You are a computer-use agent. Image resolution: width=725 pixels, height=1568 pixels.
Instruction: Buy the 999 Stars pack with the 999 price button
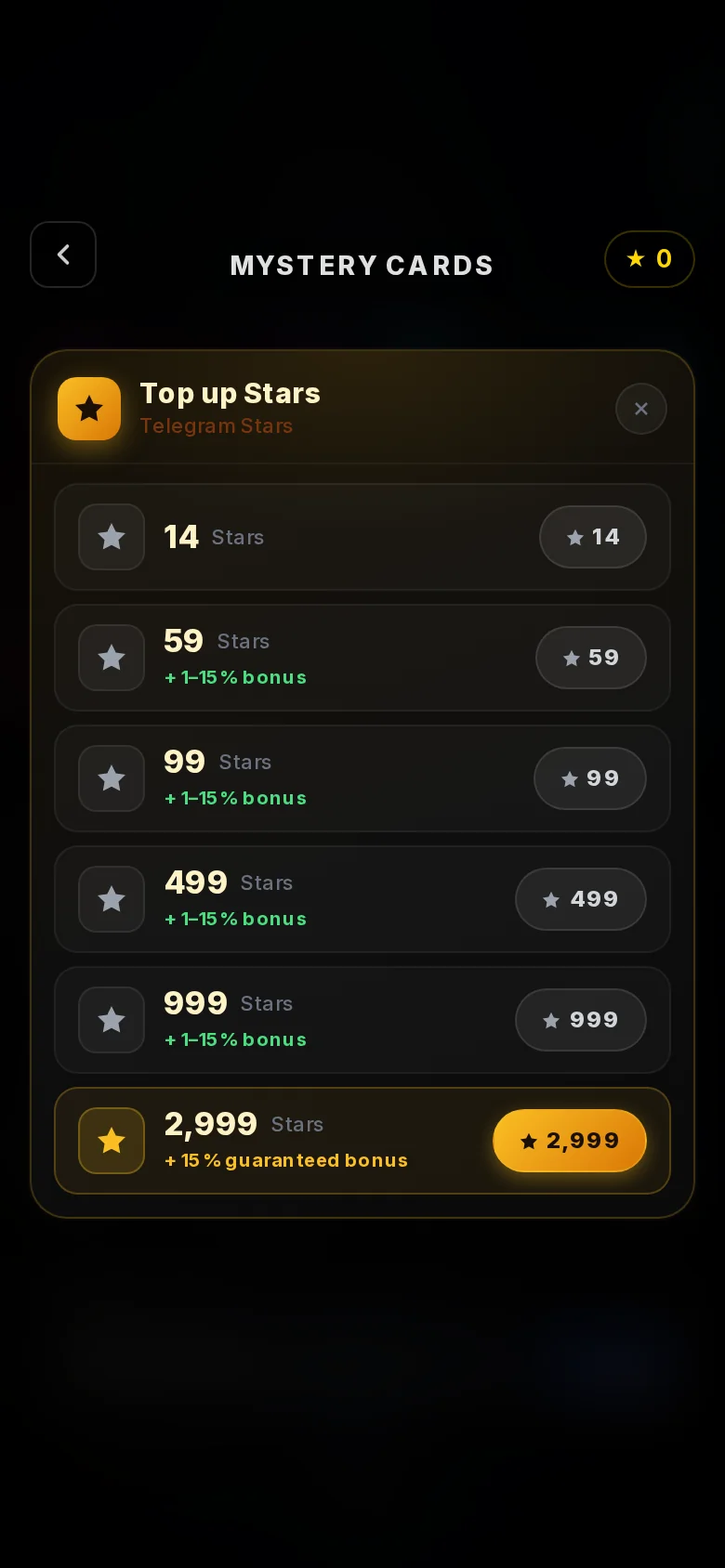click(581, 1020)
